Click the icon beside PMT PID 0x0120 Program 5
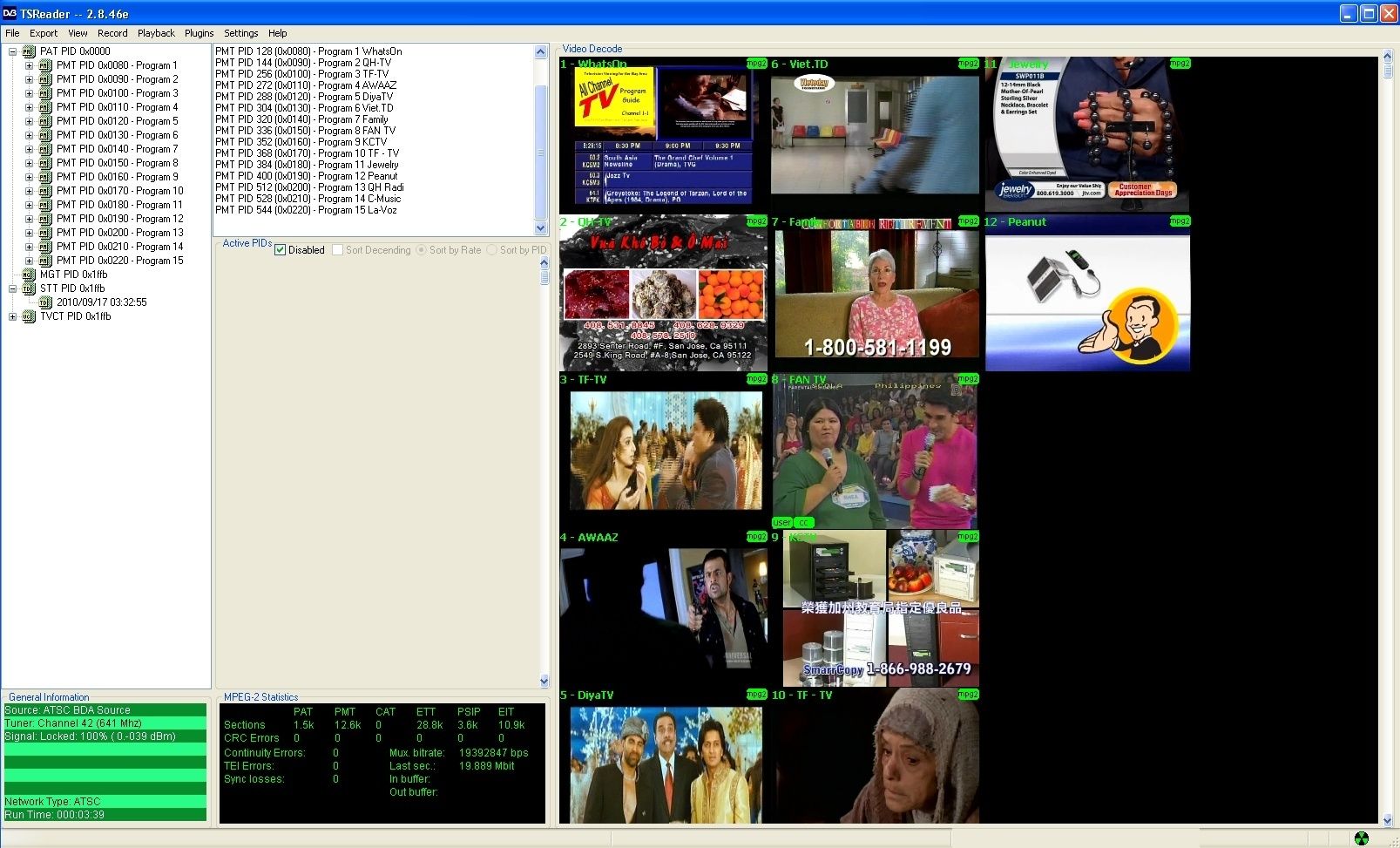The image size is (1400, 848). coord(45,121)
